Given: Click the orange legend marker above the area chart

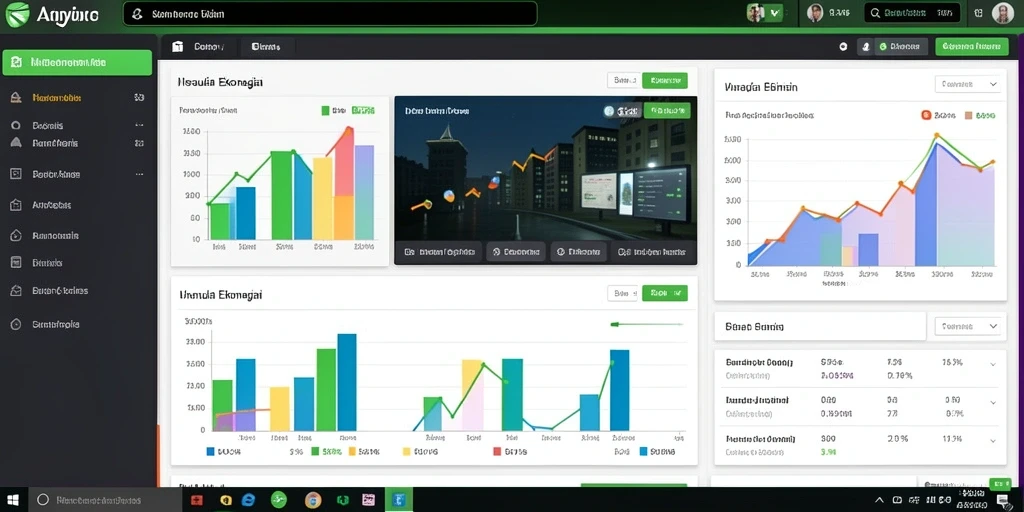Looking at the screenshot, I should coord(925,115).
